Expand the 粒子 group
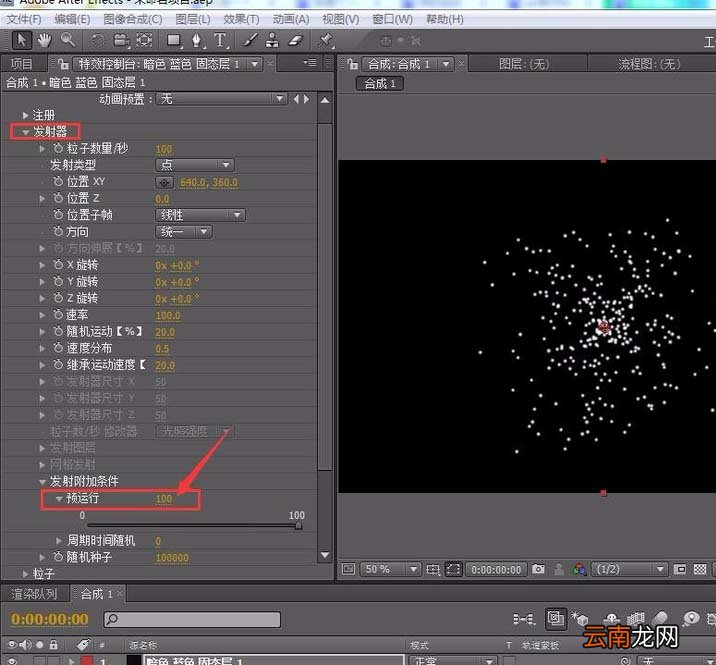The image size is (716, 665). click(x=26, y=574)
